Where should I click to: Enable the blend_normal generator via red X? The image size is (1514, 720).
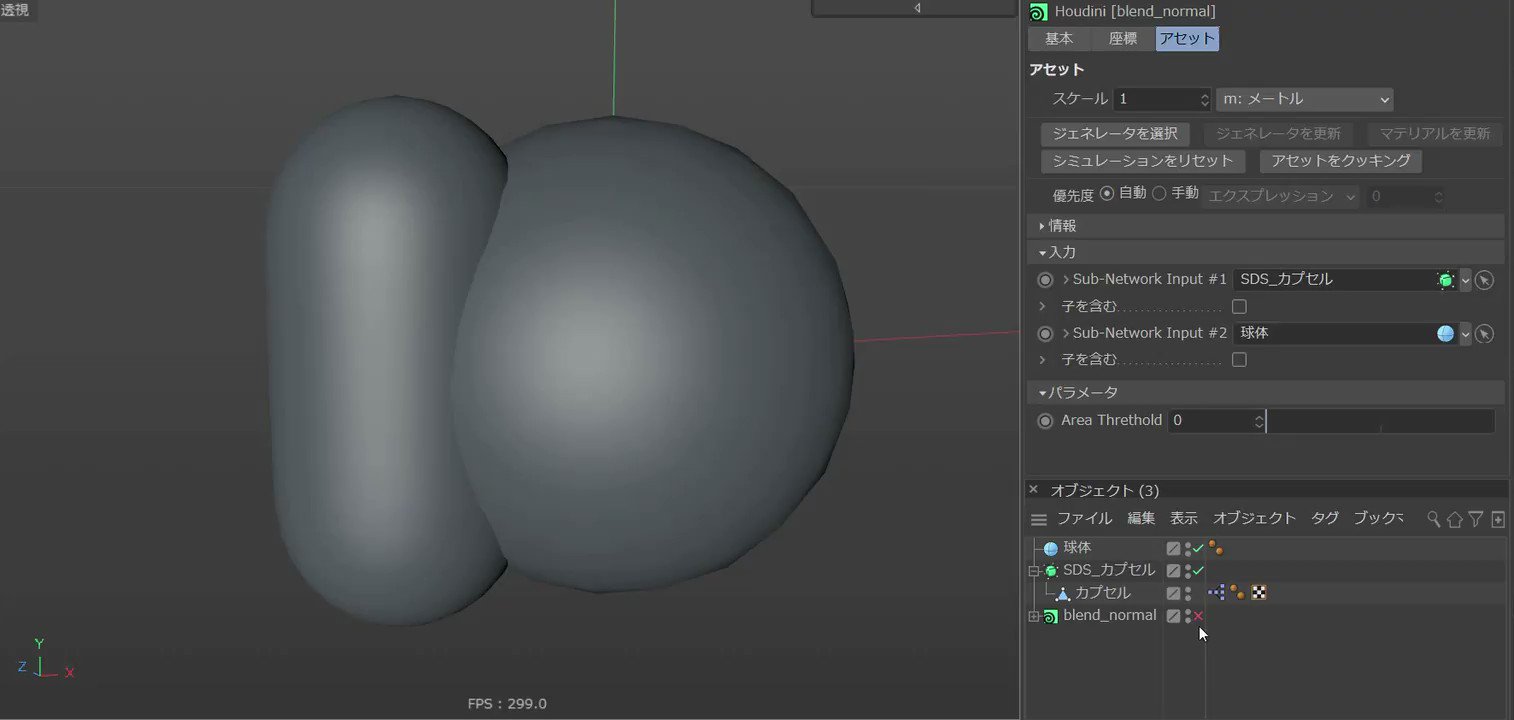(x=1198, y=616)
